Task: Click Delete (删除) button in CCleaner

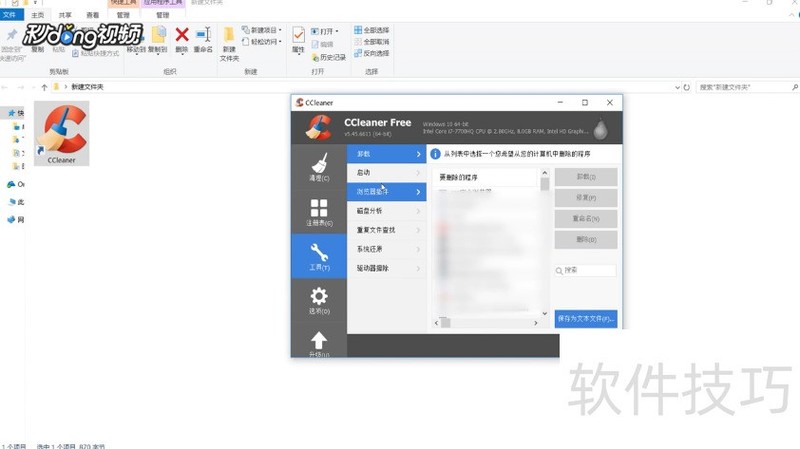Action: 586,239
